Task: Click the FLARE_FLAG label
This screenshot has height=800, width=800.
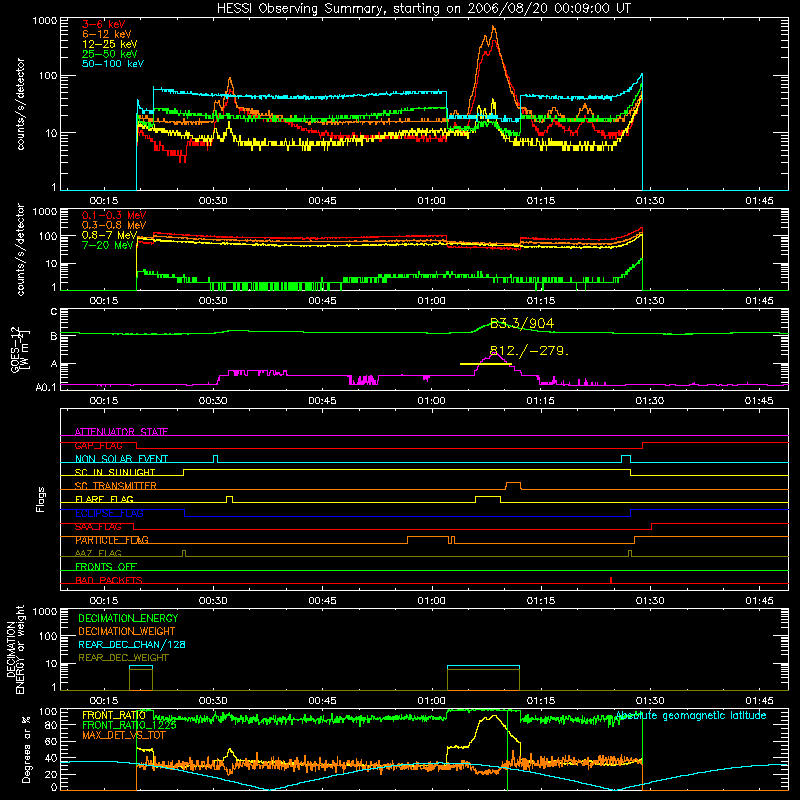Action: (104, 499)
